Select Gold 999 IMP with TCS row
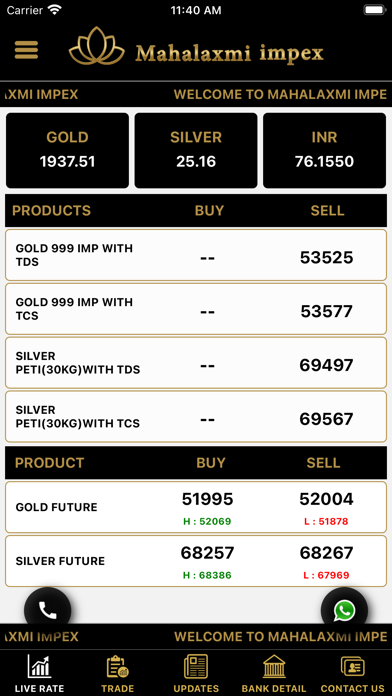 pos(196,309)
